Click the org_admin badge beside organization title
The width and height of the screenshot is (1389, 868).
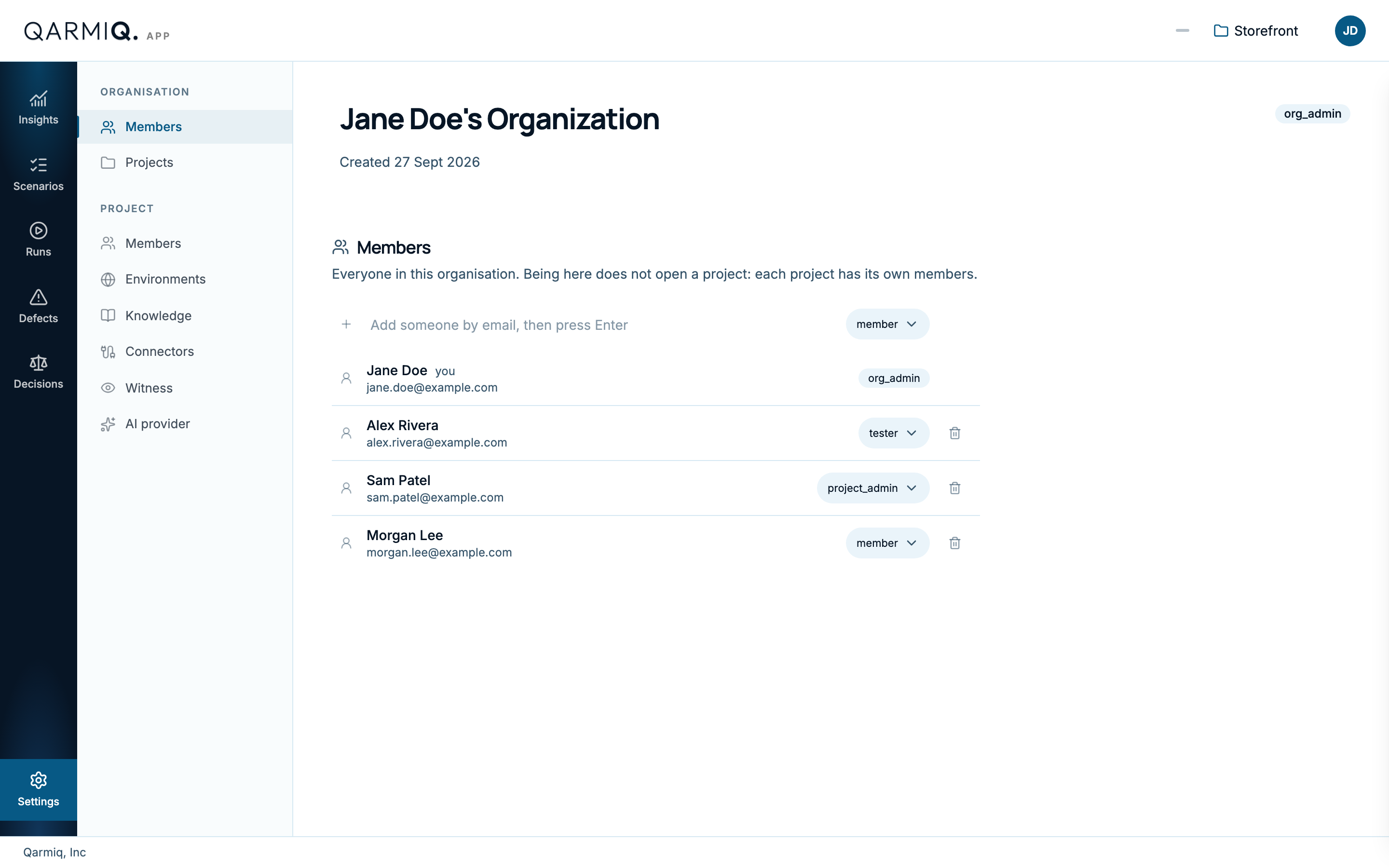click(1312, 114)
